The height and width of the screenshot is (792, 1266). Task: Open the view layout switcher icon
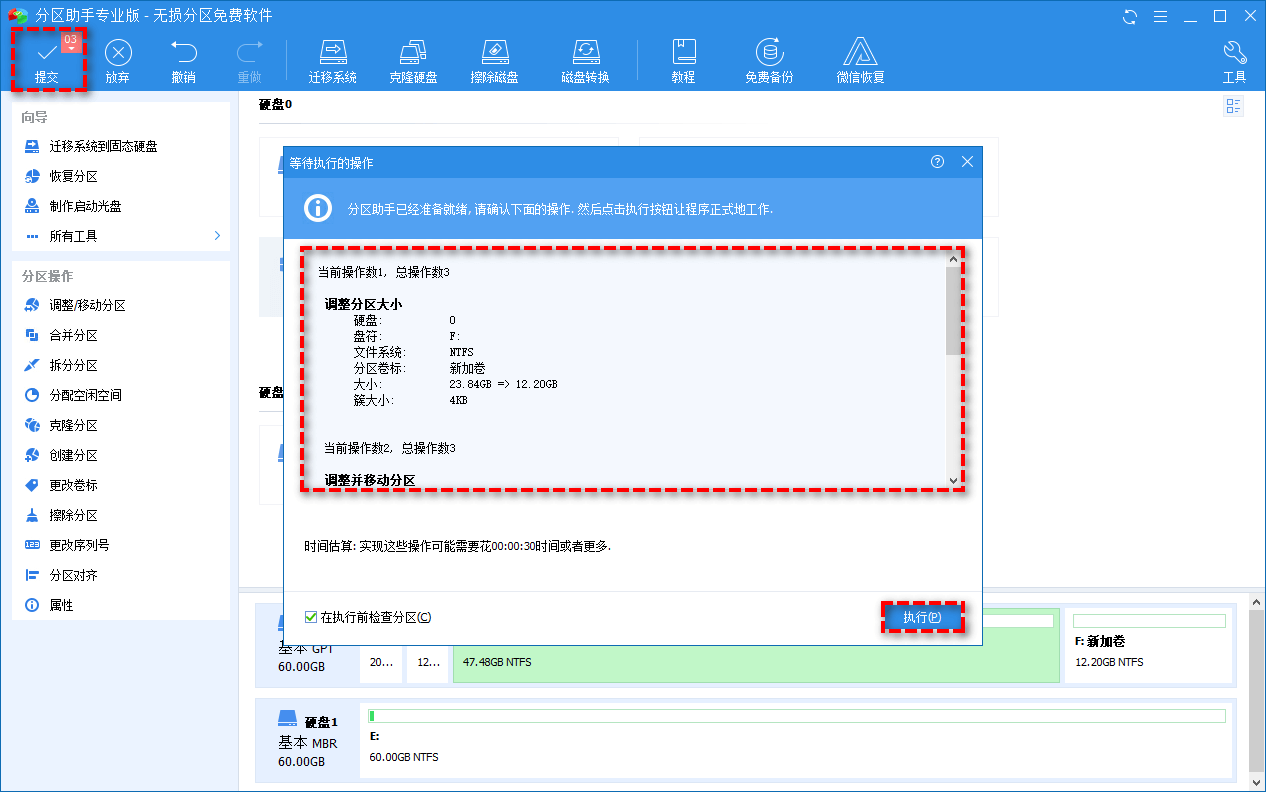(x=1233, y=106)
